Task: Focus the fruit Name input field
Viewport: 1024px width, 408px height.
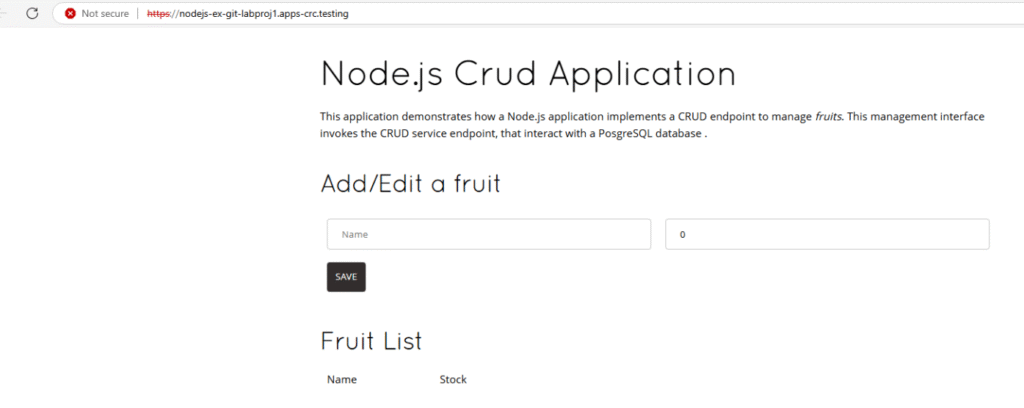Action: (489, 235)
